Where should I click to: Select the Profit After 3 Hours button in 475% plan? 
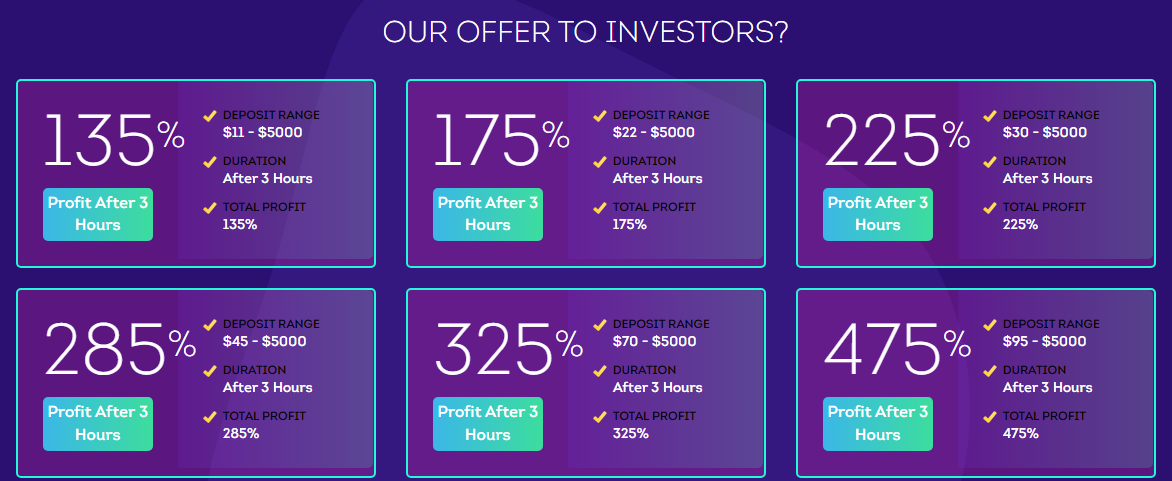click(x=878, y=423)
